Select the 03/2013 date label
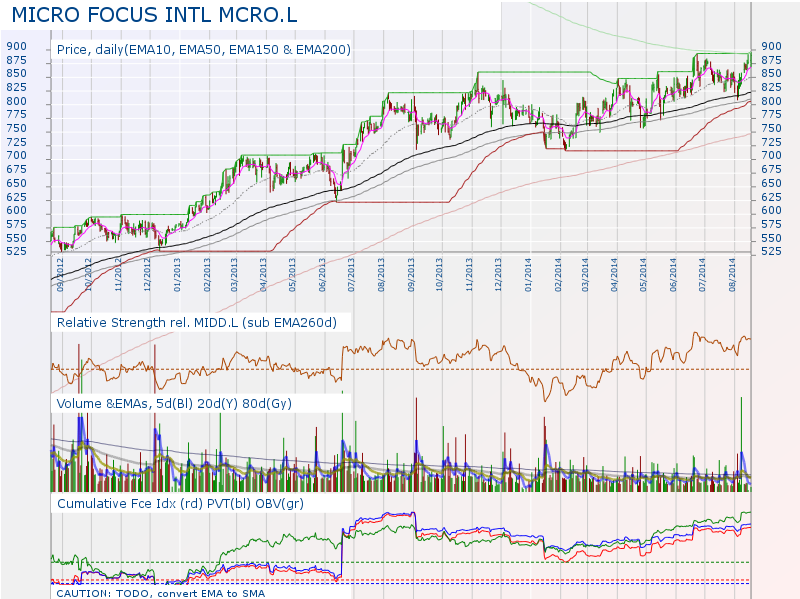Viewport: 800px width, 599px height. pos(234,275)
